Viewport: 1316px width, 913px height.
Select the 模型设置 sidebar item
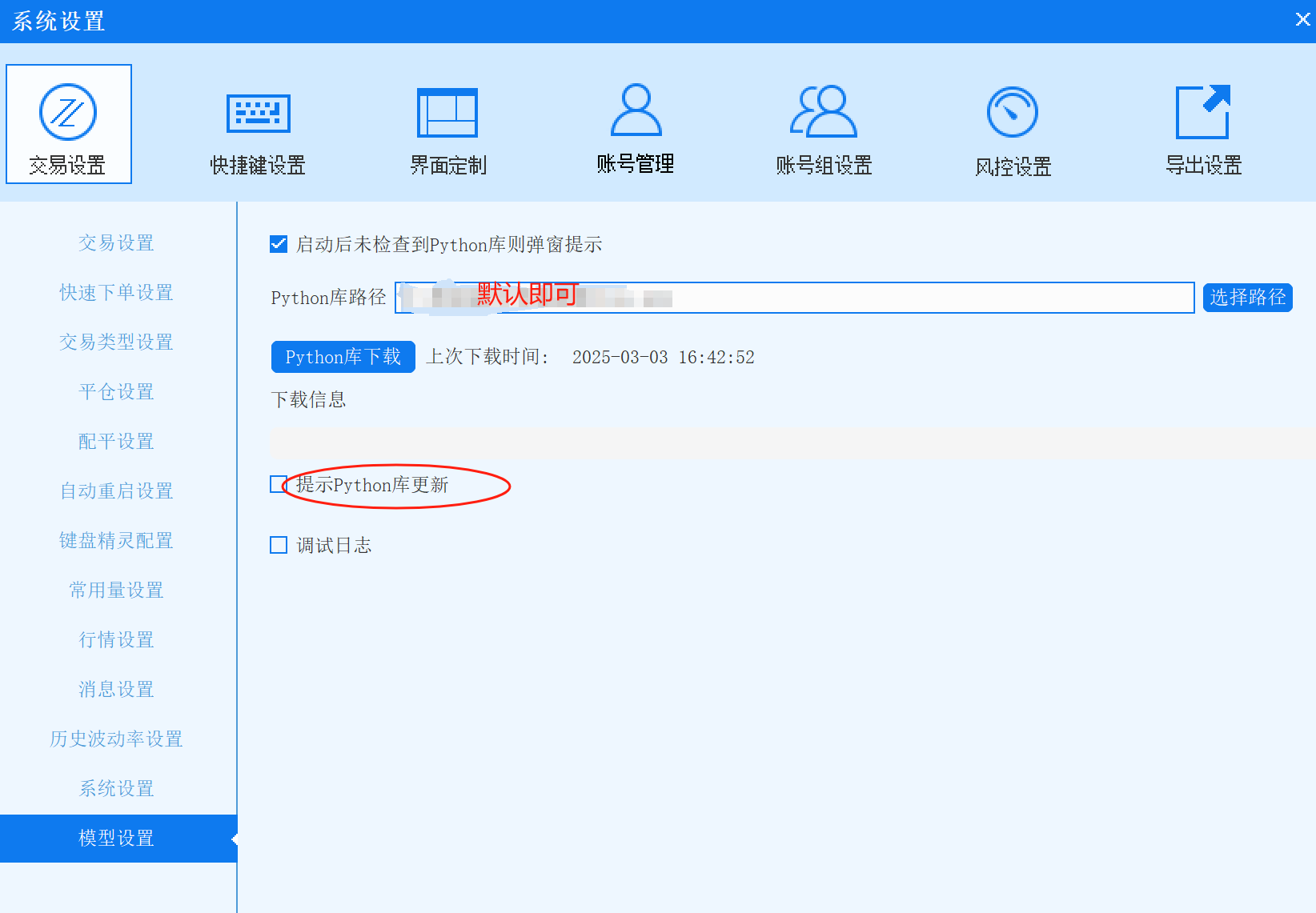click(116, 838)
